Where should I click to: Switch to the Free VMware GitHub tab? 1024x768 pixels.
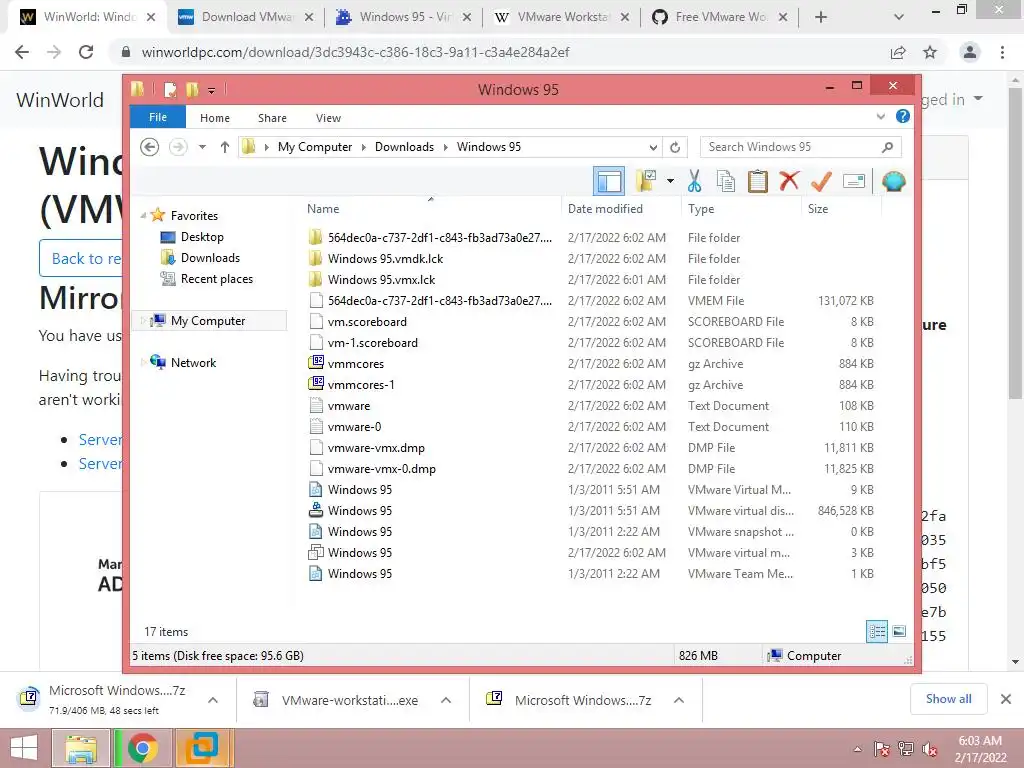pos(720,17)
